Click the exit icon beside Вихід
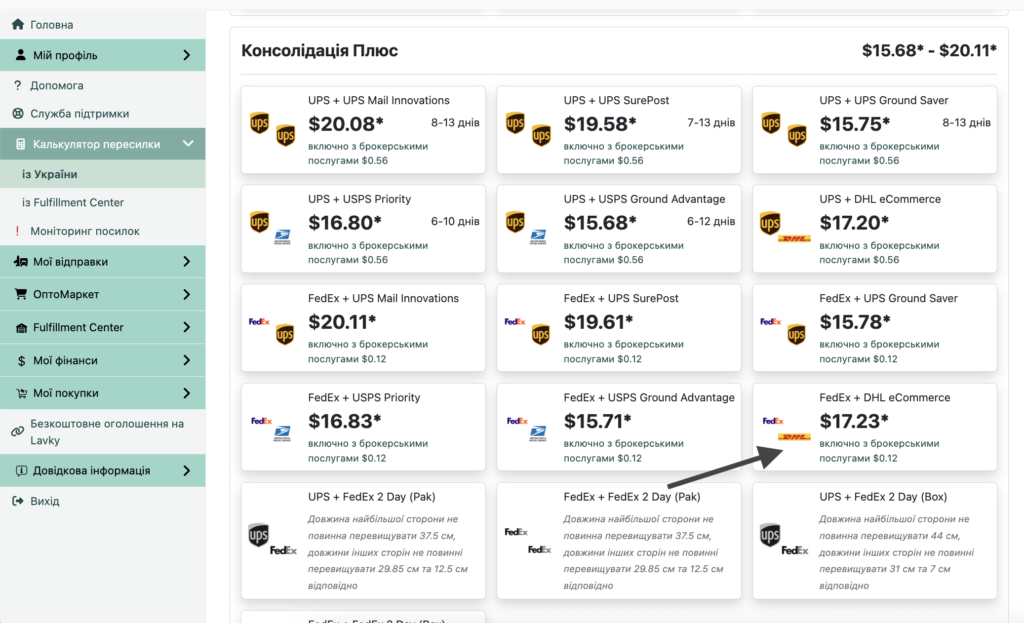Viewport: 1024px width, 623px height. (x=18, y=501)
